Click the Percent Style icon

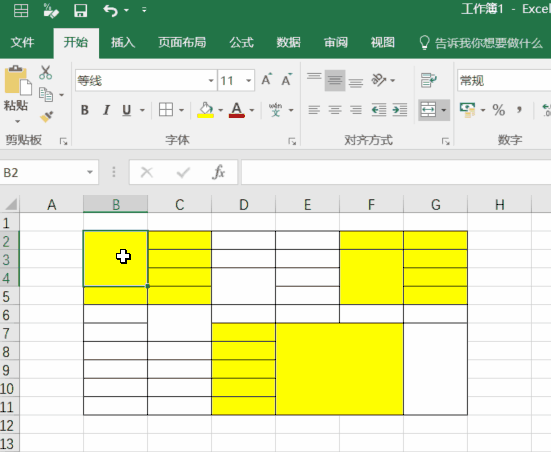click(499, 110)
